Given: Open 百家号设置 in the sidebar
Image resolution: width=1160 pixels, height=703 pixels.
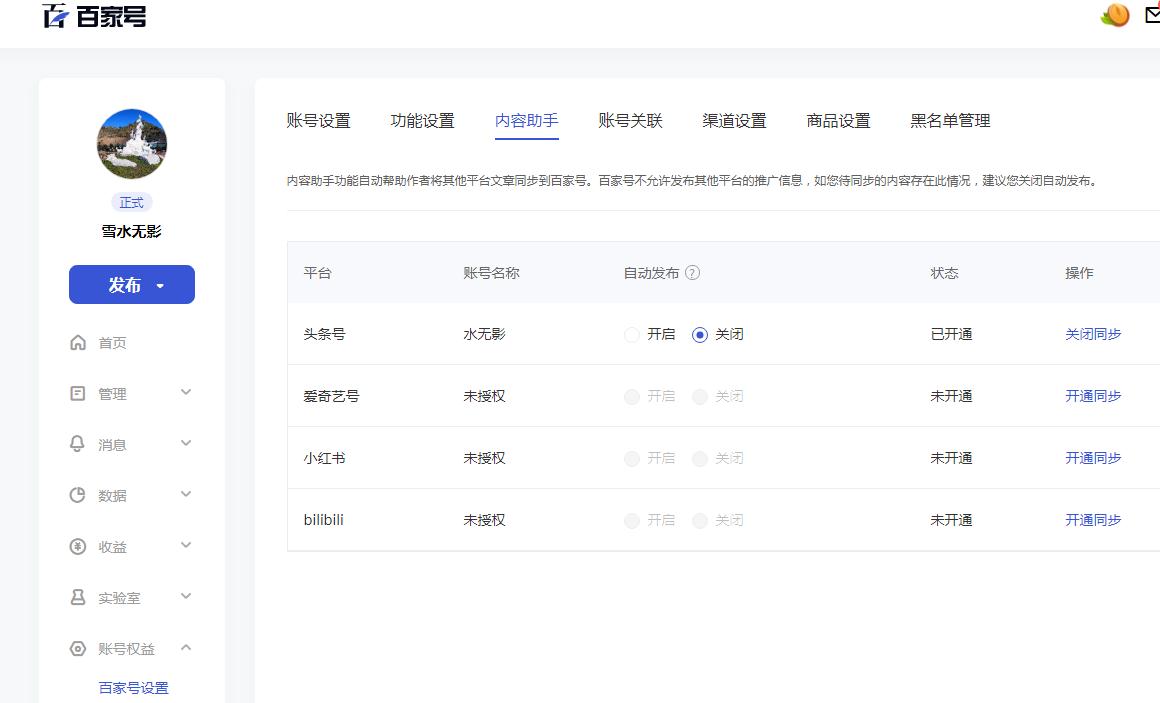Looking at the screenshot, I should tap(134, 688).
